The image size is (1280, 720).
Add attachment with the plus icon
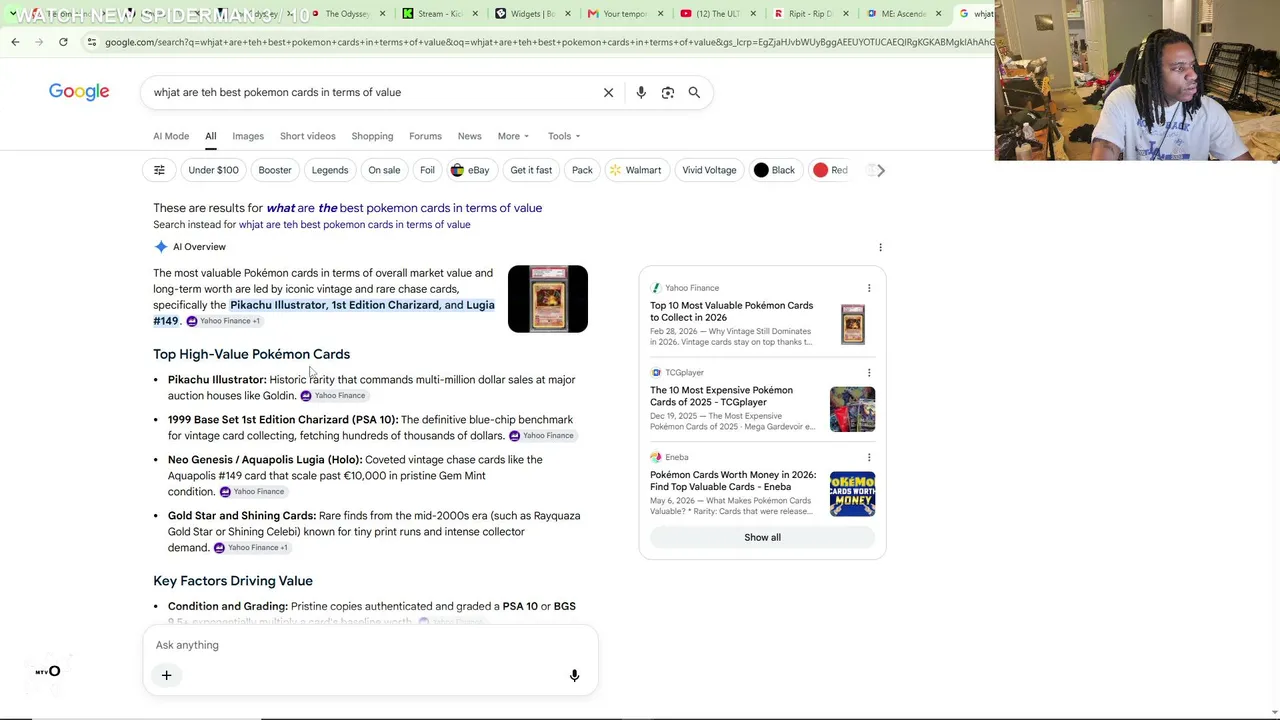coord(167,676)
